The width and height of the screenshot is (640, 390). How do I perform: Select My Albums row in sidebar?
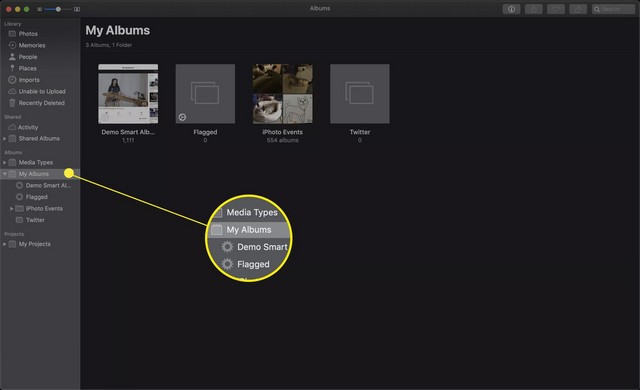(40, 174)
